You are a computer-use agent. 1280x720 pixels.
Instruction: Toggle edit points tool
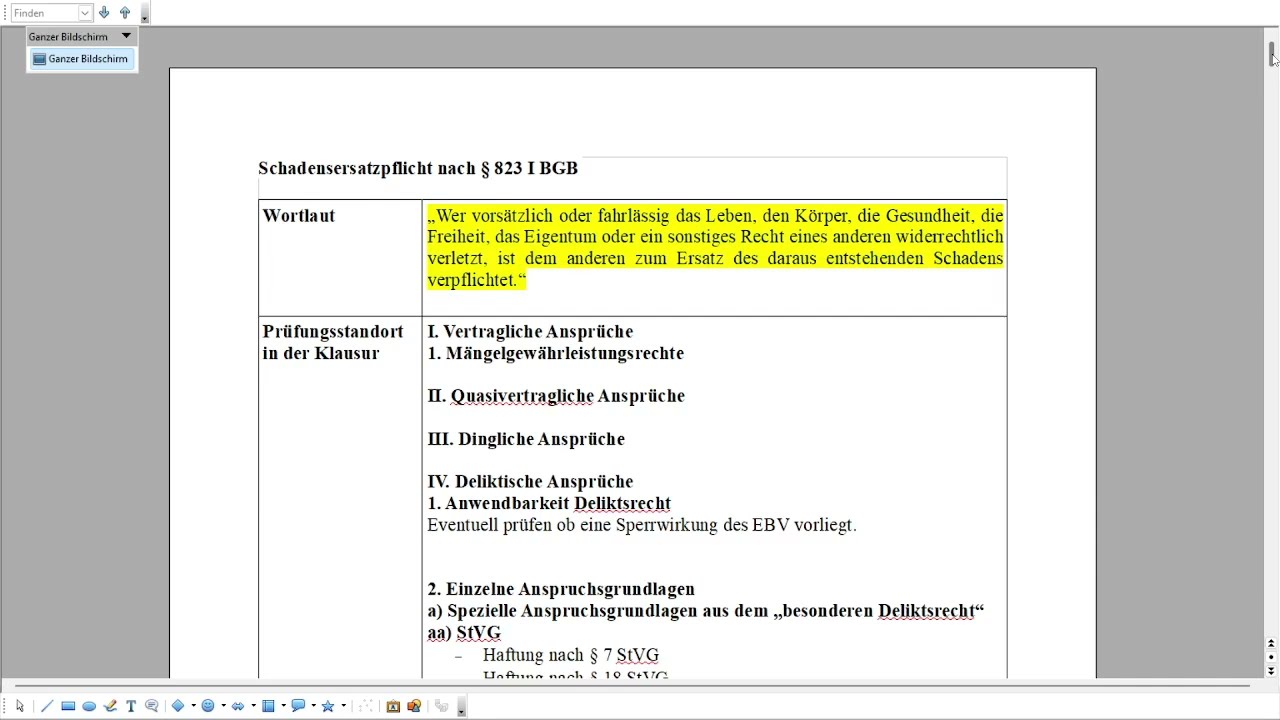[x=366, y=706]
